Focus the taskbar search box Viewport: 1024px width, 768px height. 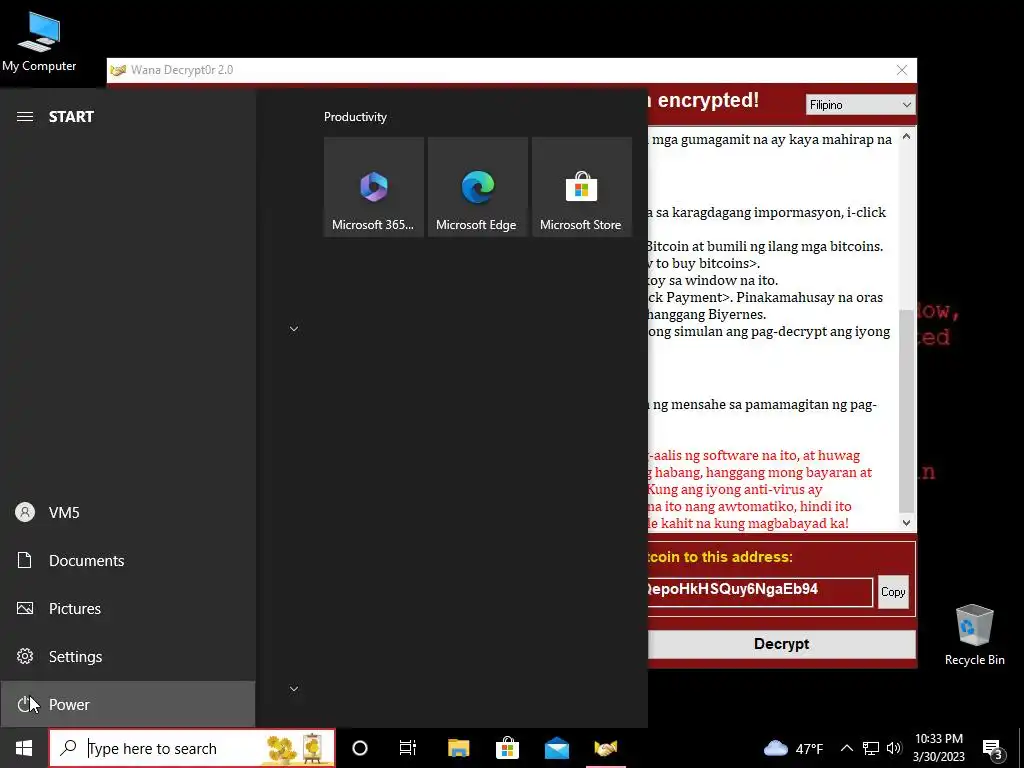pos(192,748)
